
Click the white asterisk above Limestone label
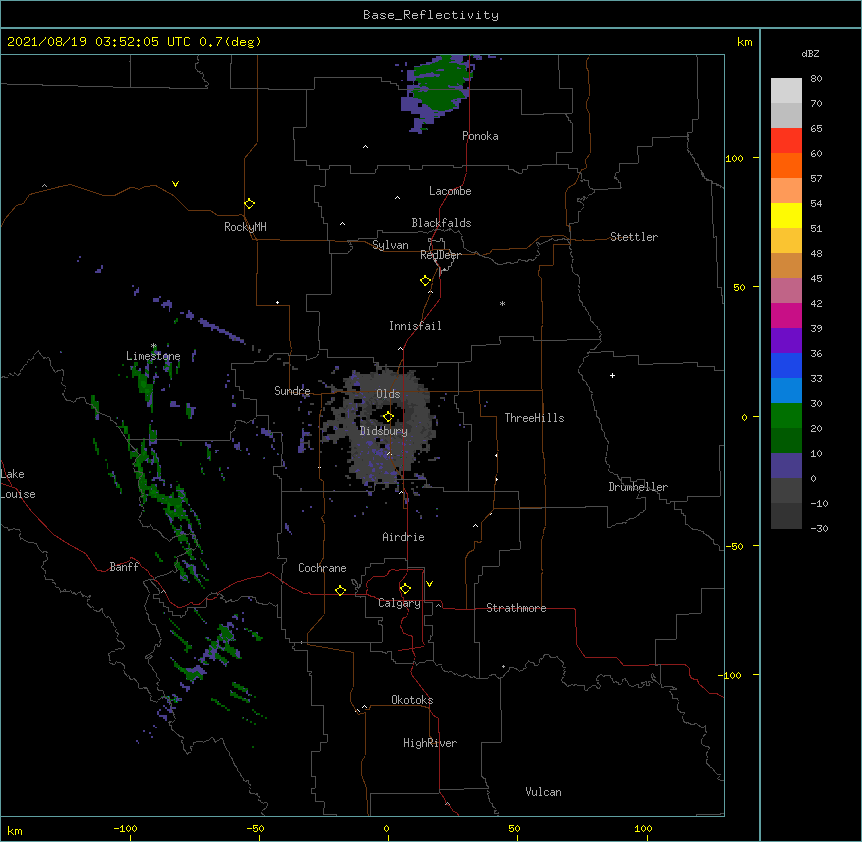(x=153, y=346)
